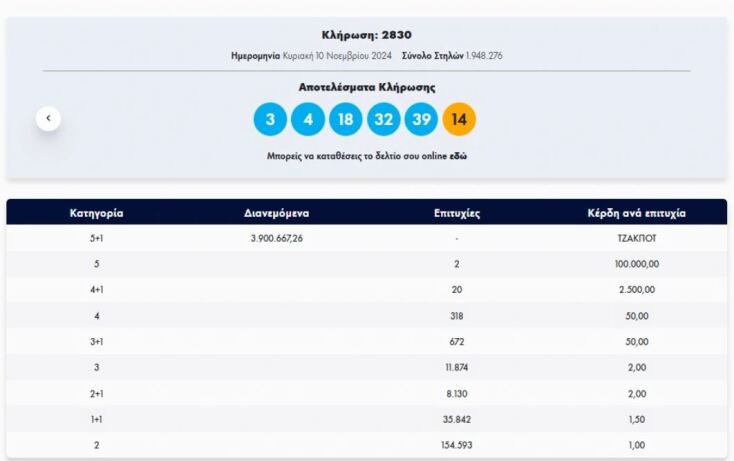The image size is (734, 461).
Task: Click the Διανεμόμενα column header
Action: pyautogui.click(x=276, y=213)
